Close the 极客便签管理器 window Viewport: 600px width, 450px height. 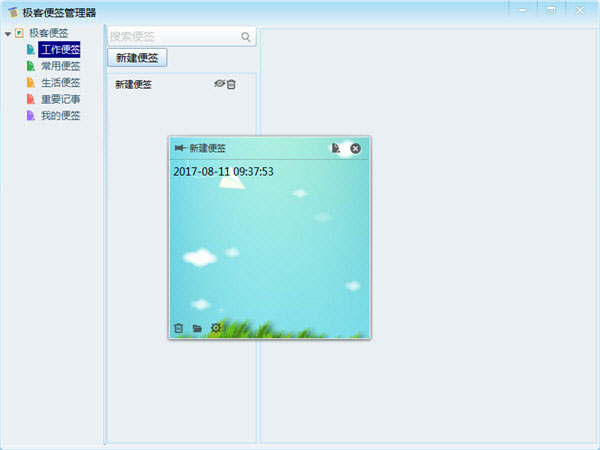point(580,11)
